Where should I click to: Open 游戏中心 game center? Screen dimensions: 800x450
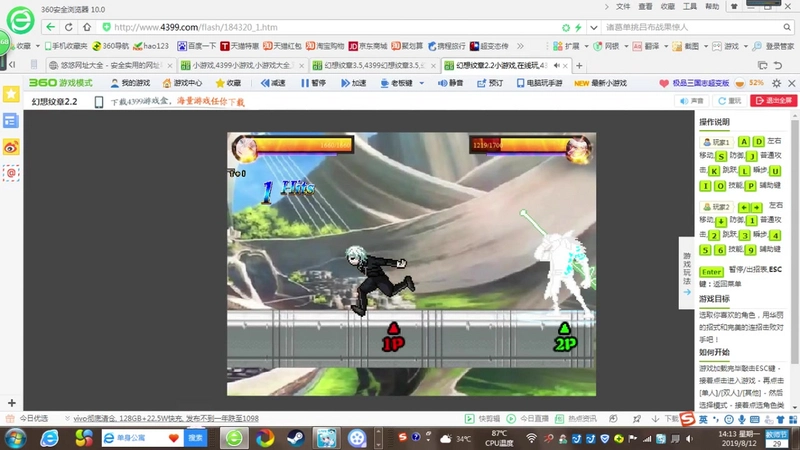tap(182, 83)
